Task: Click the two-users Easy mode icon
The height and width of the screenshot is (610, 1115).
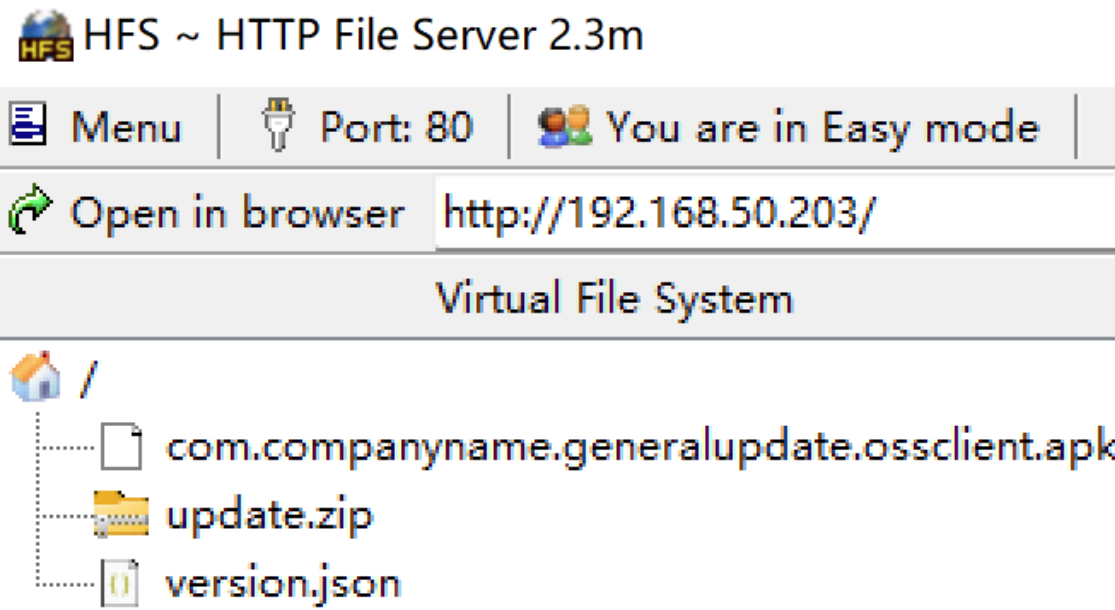Action: click(x=565, y=127)
